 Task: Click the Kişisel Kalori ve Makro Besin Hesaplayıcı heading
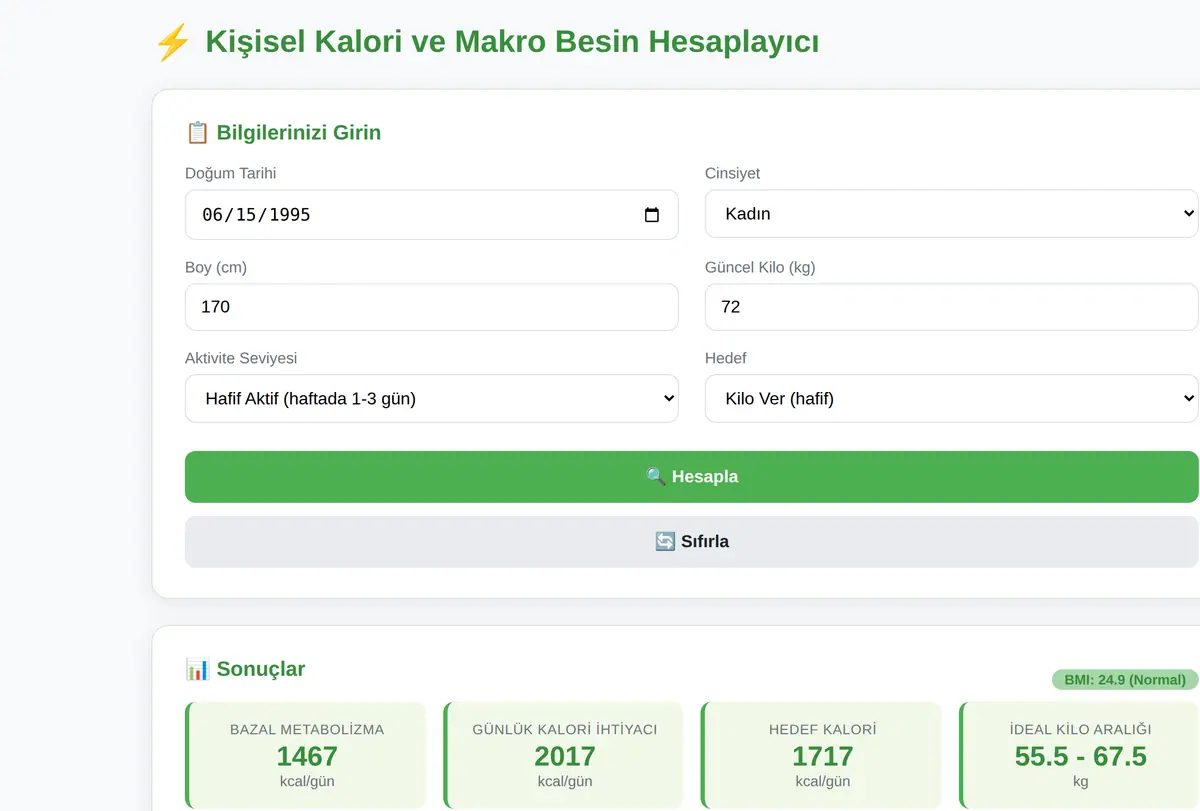pos(512,42)
